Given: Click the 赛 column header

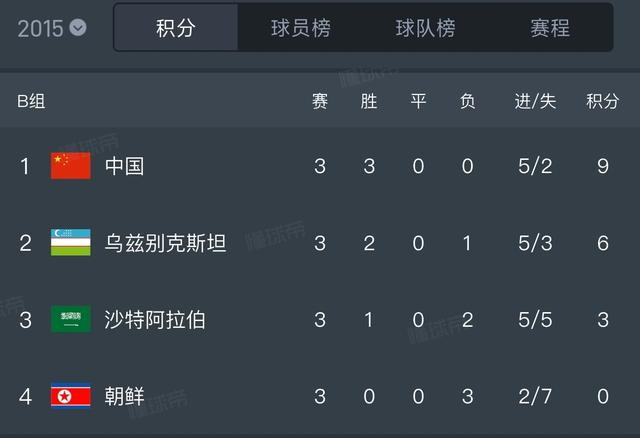Looking at the screenshot, I should click(320, 101).
